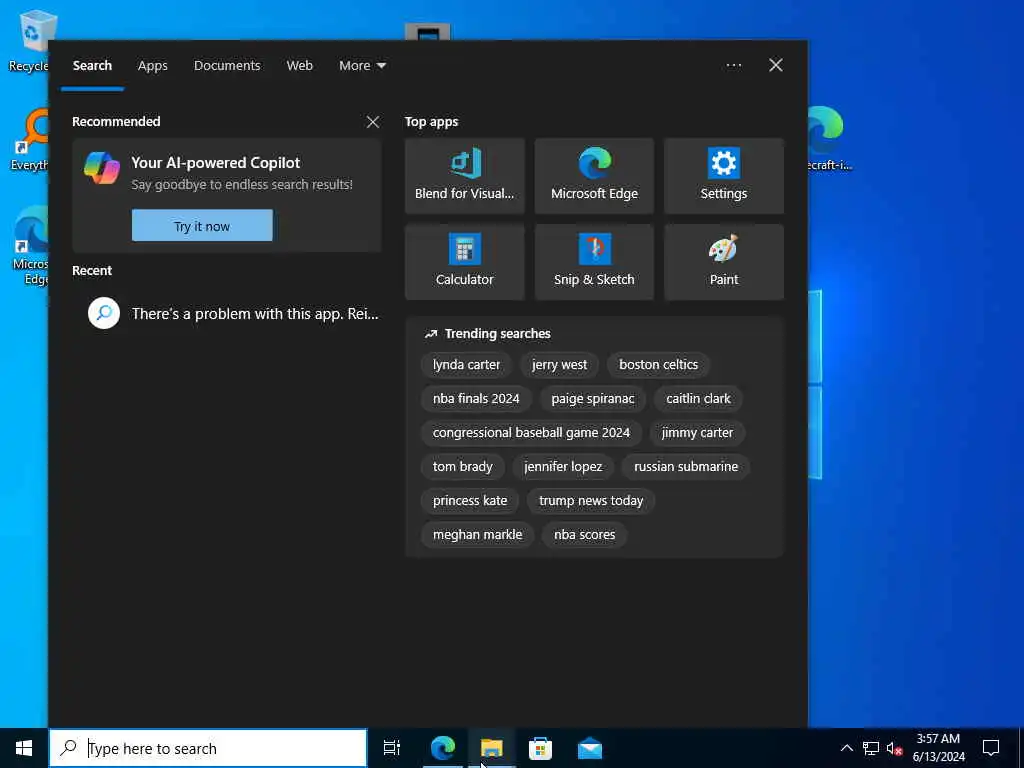Search trending topic paige spiranac

pyautogui.click(x=592, y=398)
